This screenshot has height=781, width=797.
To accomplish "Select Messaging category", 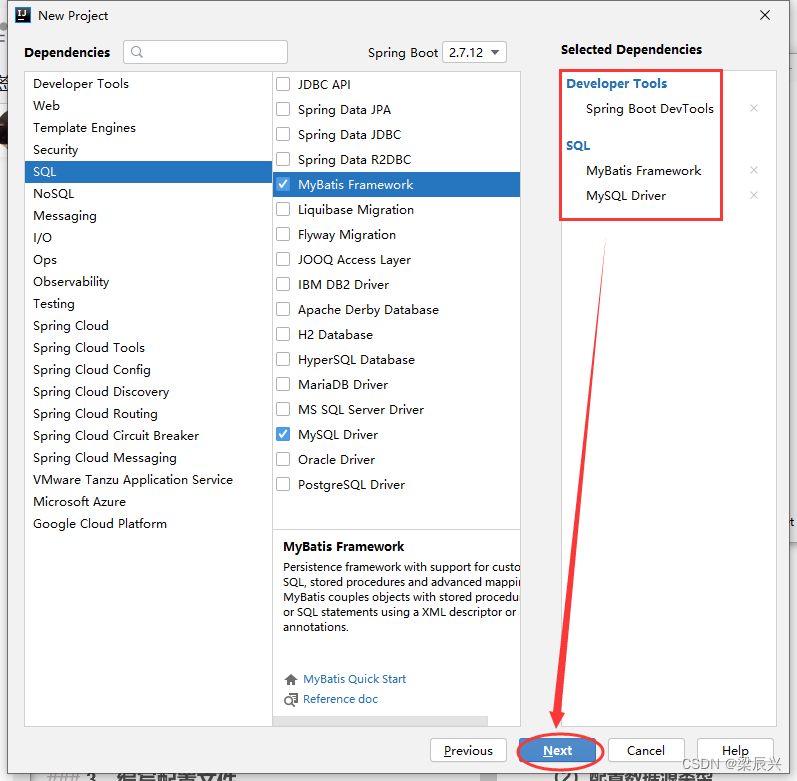I will point(148,216).
